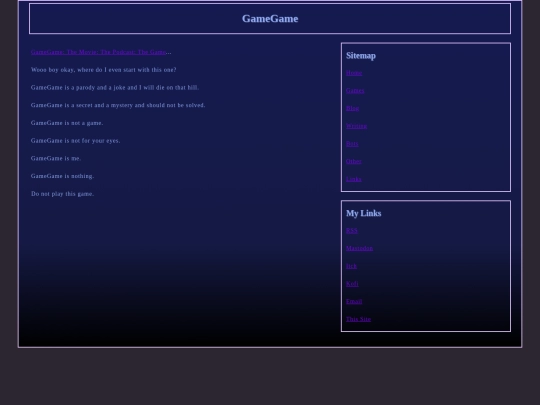Select the Email link under My Links
Screen dimensions: 540x405
coord(354,301)
